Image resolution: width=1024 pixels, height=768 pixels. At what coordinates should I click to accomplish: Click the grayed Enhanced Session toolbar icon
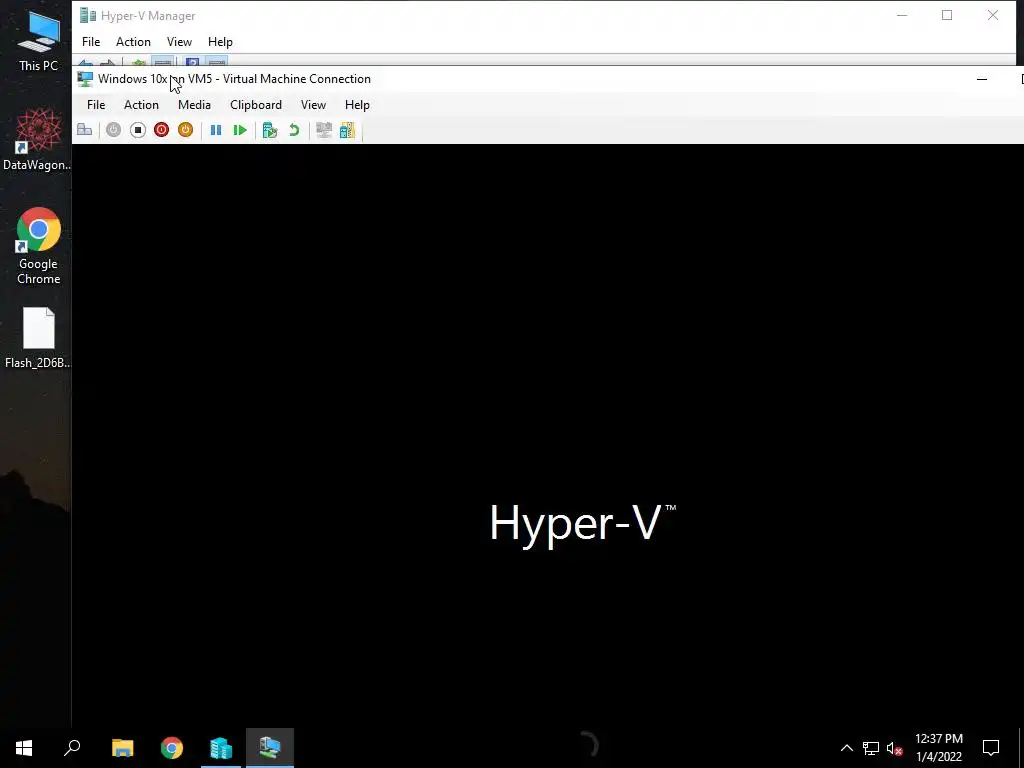[324, 130]
